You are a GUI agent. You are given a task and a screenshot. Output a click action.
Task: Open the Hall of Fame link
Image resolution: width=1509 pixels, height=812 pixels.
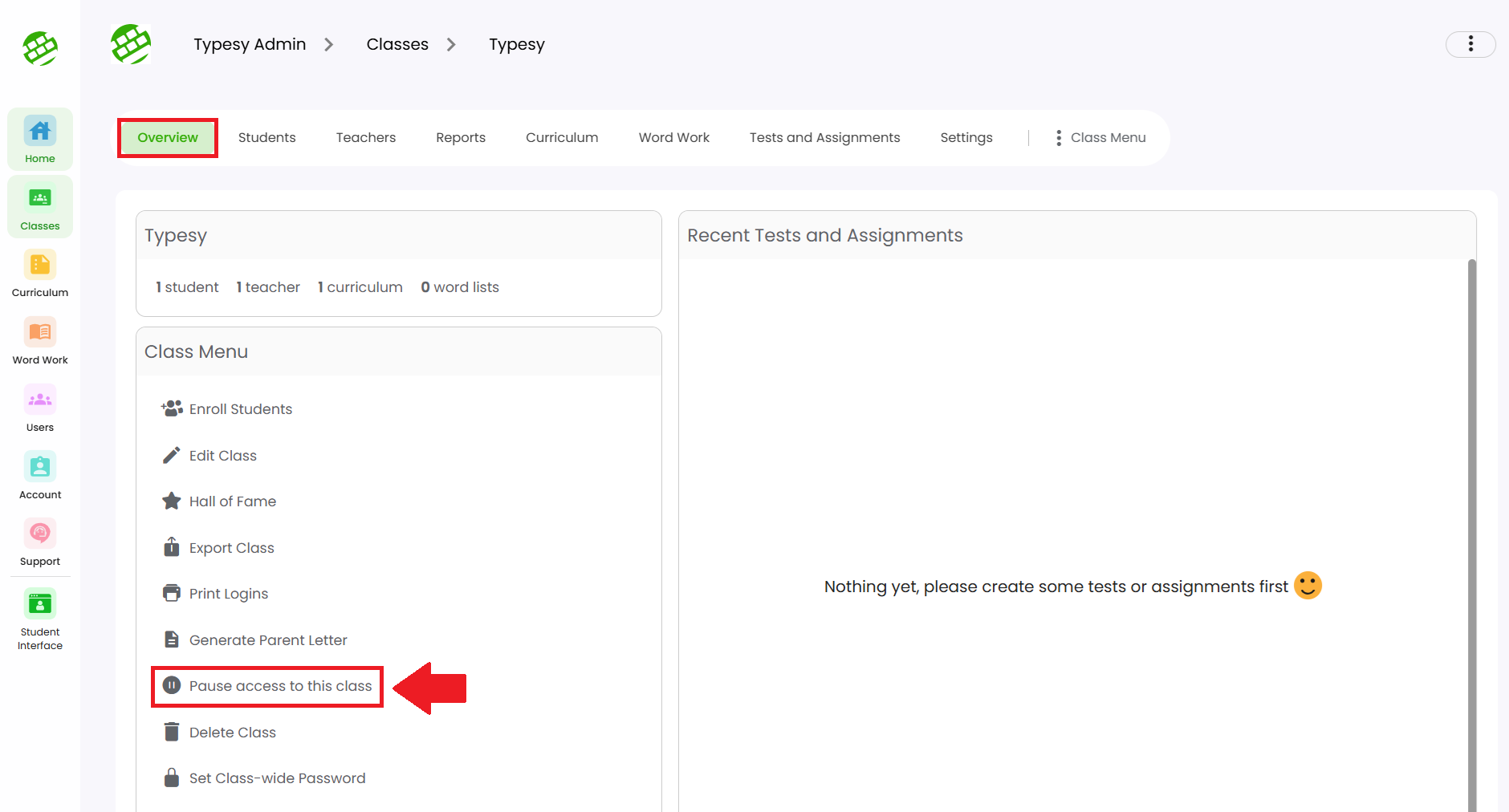coord(233,501)
